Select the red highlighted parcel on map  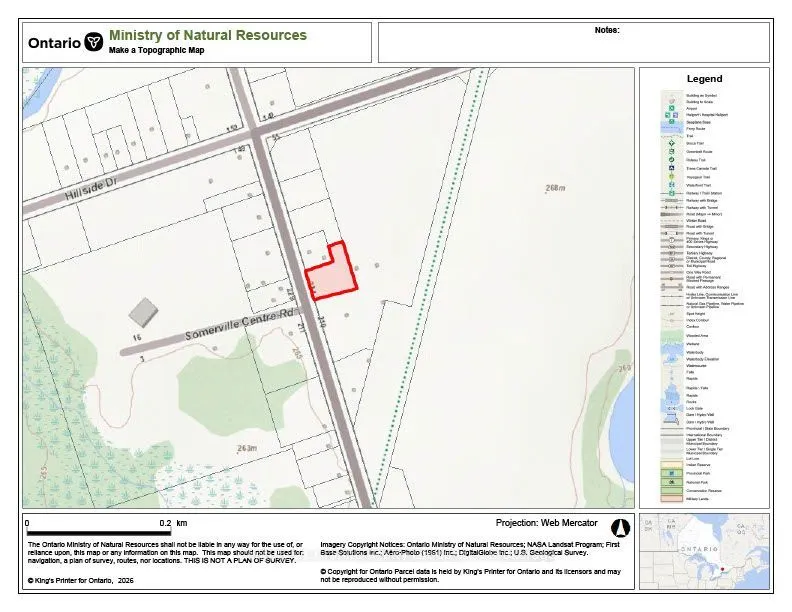pos(332,275)
